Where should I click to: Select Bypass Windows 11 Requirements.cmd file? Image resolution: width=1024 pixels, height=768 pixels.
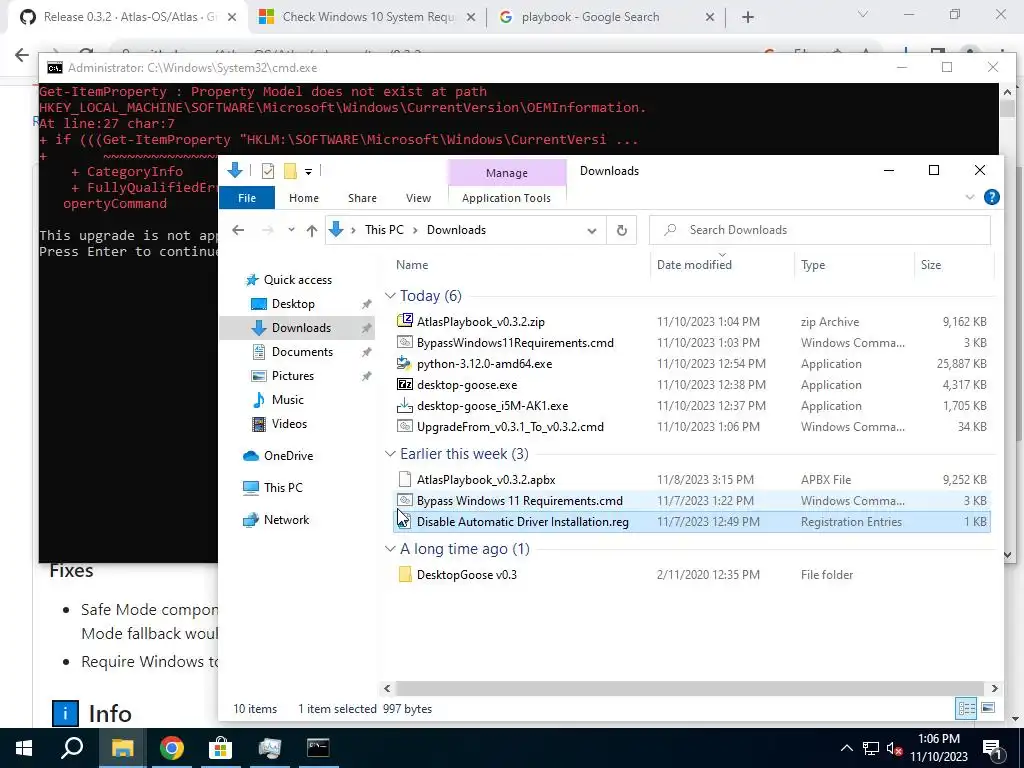tap(520, 501)
